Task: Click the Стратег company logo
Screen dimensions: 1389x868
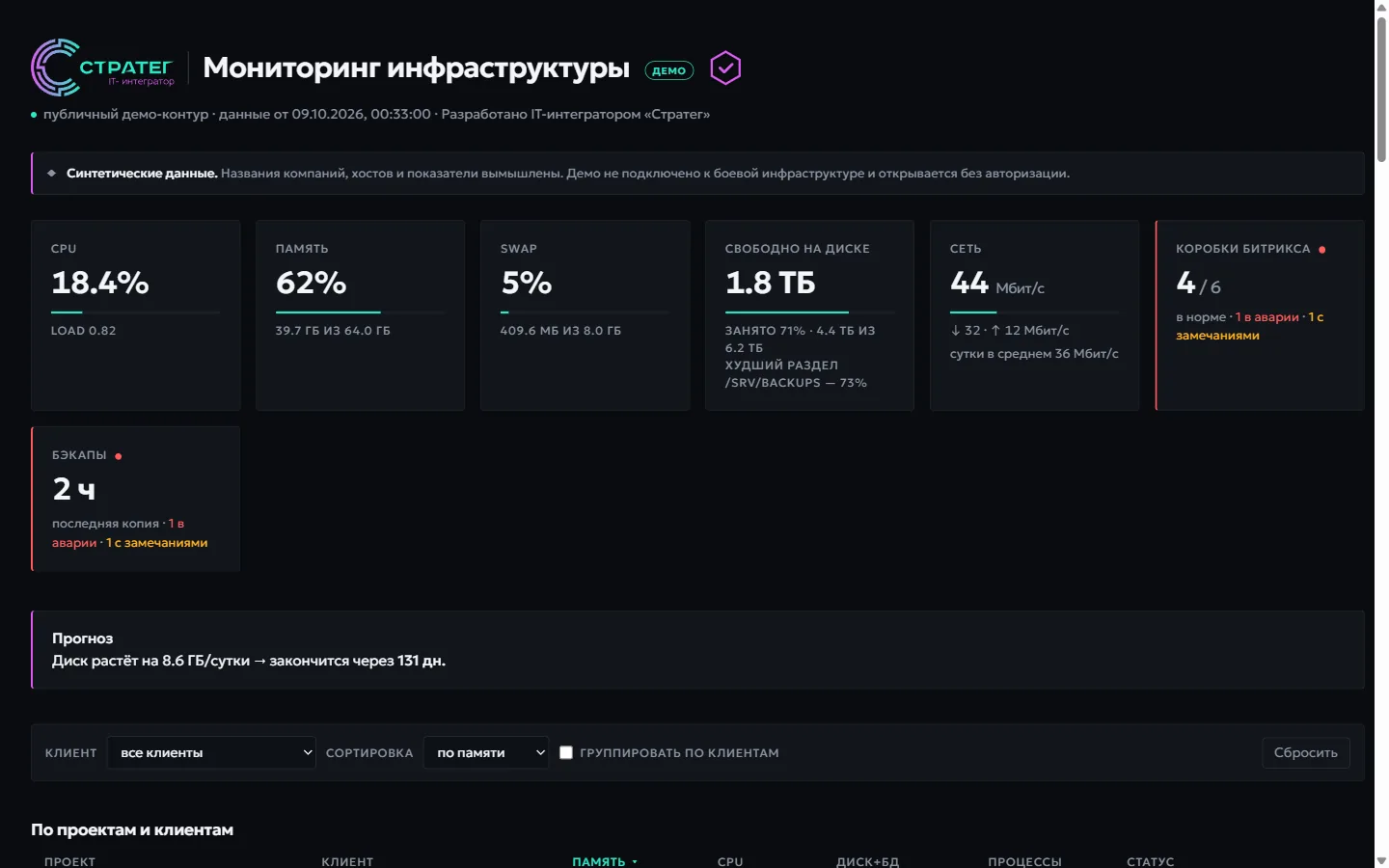Action: click(103, 68)
